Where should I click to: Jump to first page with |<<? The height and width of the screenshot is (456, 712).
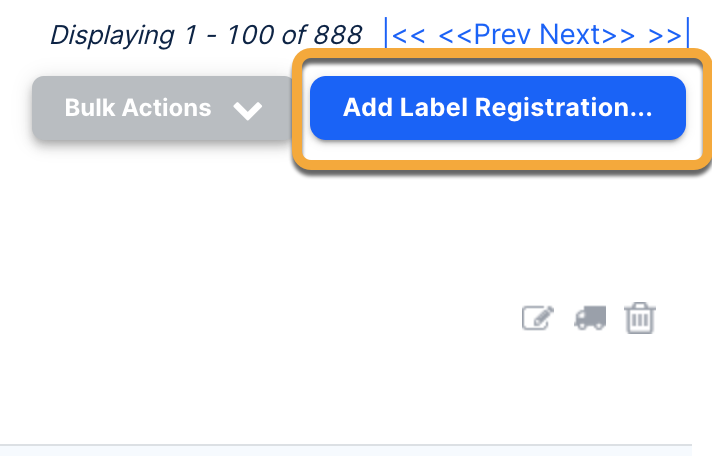coord(406,35)
